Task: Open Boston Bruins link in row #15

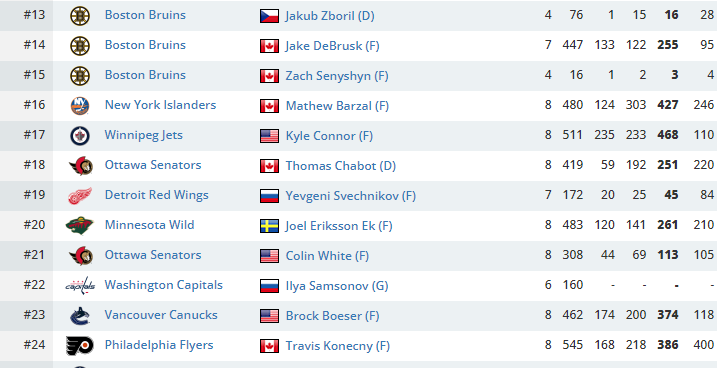Action: [145, 75]
